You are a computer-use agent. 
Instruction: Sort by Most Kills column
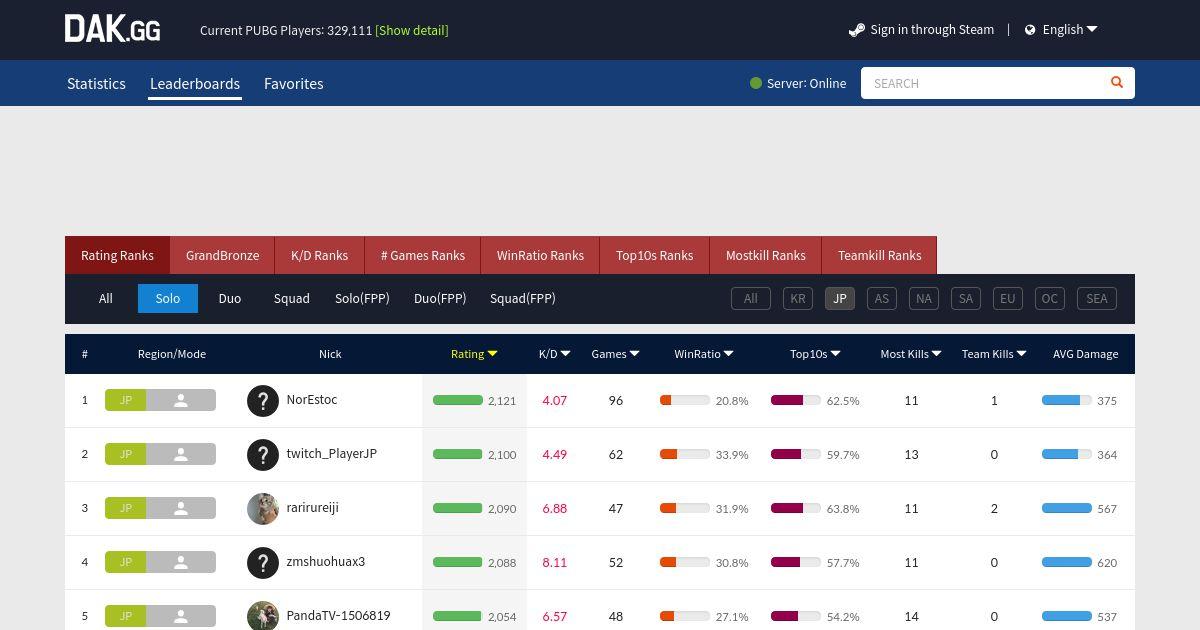click(911, 354)
